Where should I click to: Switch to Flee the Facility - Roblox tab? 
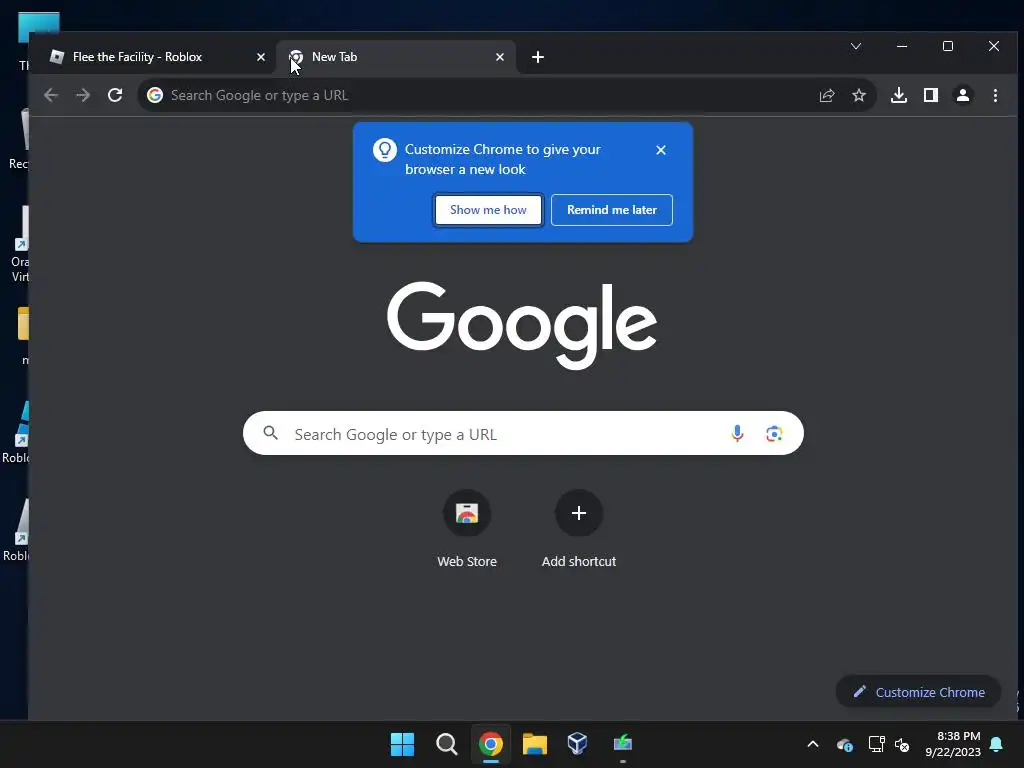pyautogui.click(x=157, y=57)
